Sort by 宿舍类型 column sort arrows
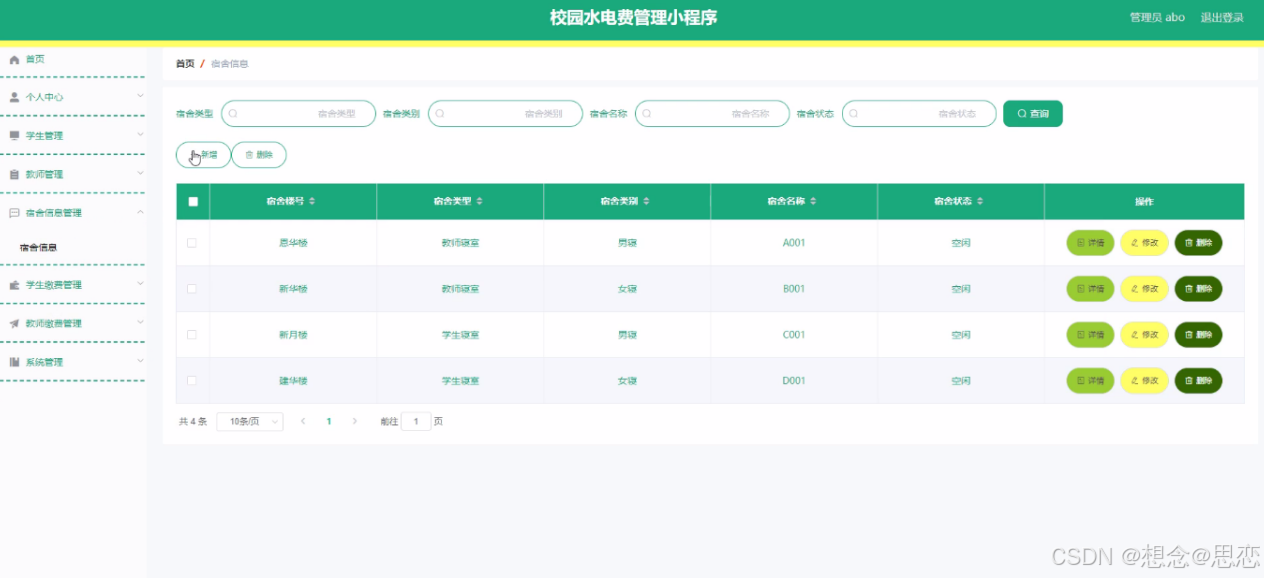 479,201
